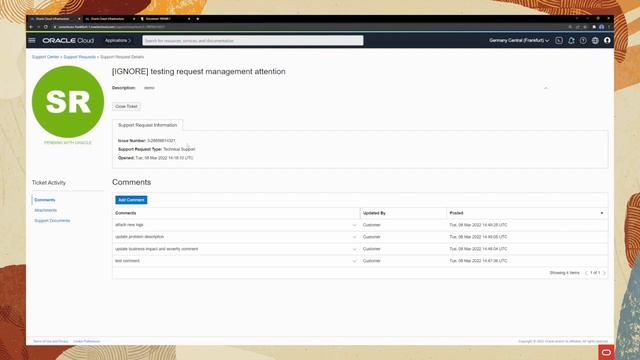Open Cookie Preferences footer link

click(x=87, y=341)
